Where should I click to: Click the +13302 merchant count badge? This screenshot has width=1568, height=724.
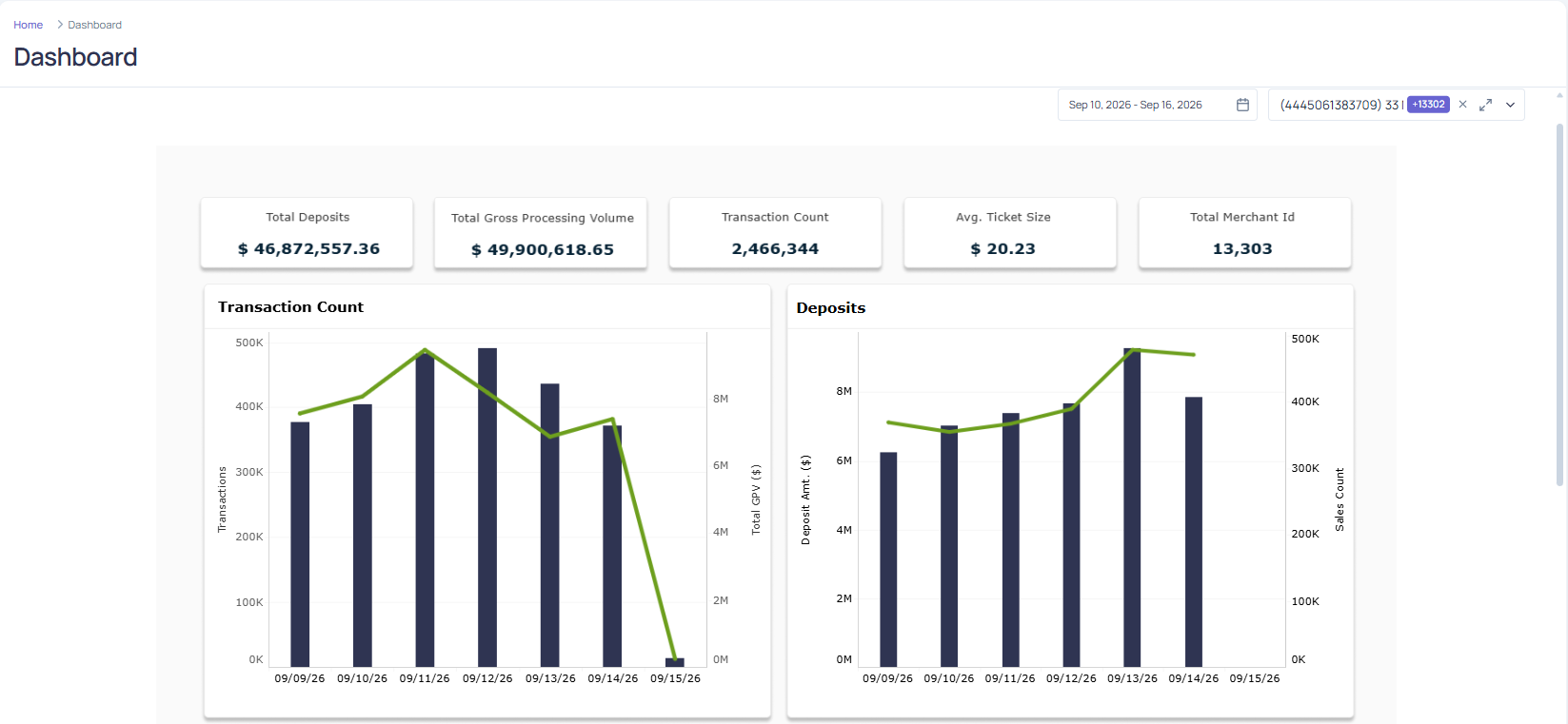(1428, 105)
